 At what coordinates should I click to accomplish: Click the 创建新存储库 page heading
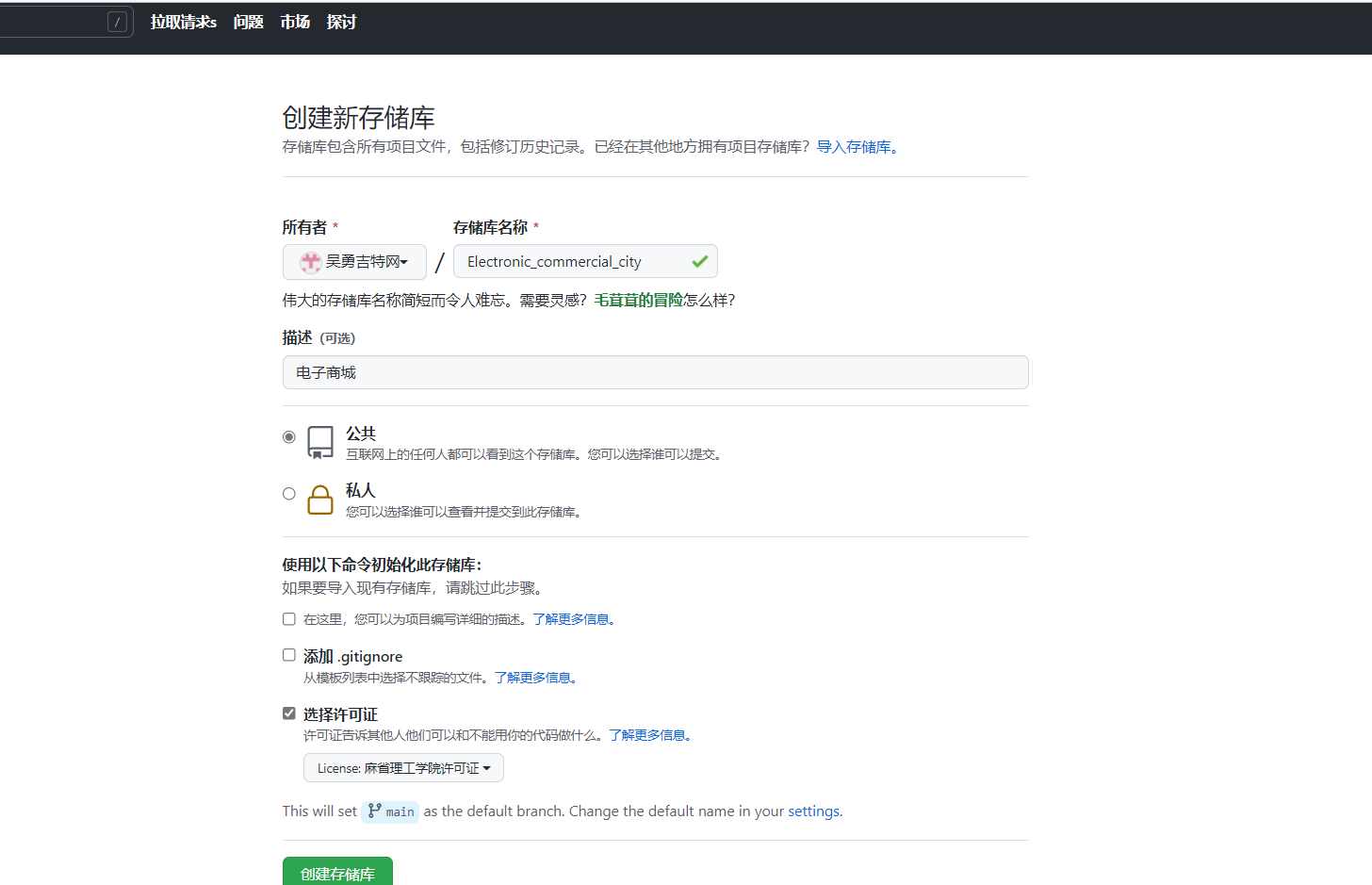pyautogui.click(x=359, y=118)
